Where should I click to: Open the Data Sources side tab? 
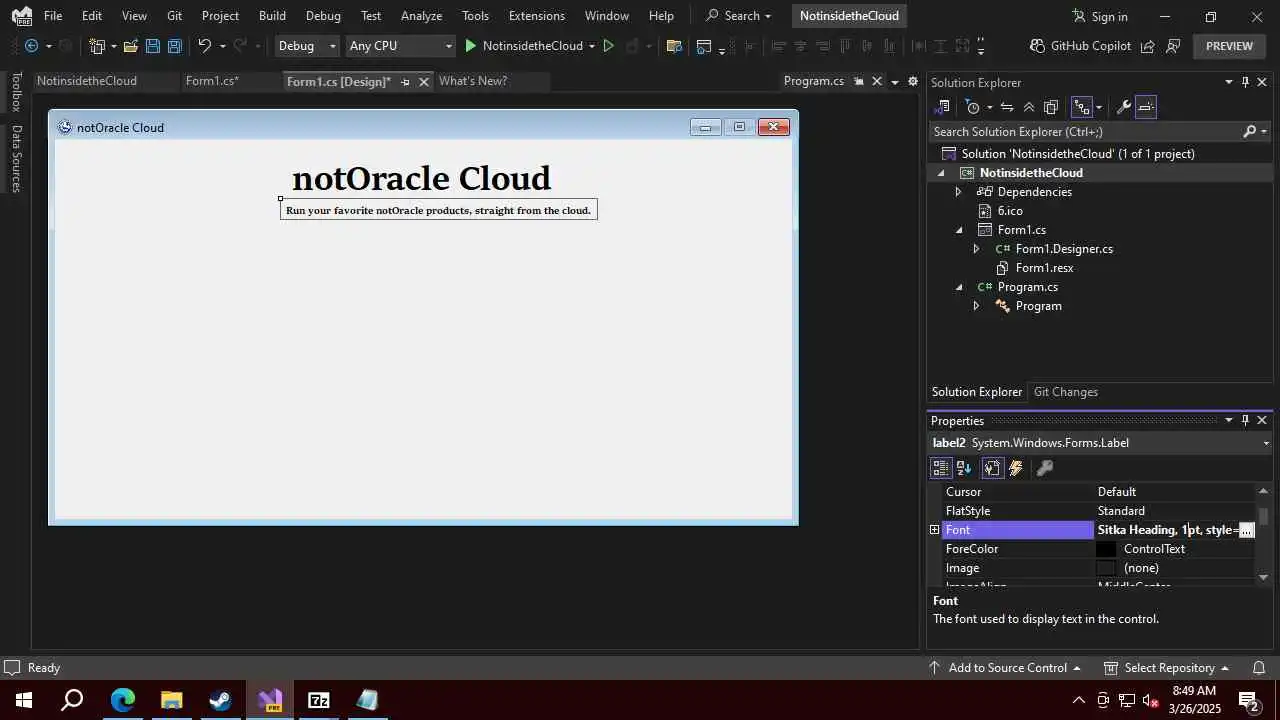[x=16, y=158]
